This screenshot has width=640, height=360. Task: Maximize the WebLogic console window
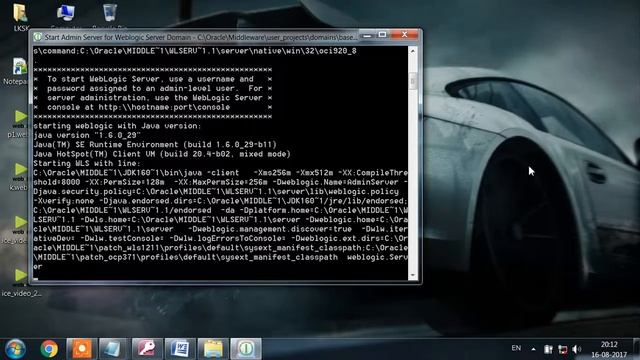(x=382, y=35)
